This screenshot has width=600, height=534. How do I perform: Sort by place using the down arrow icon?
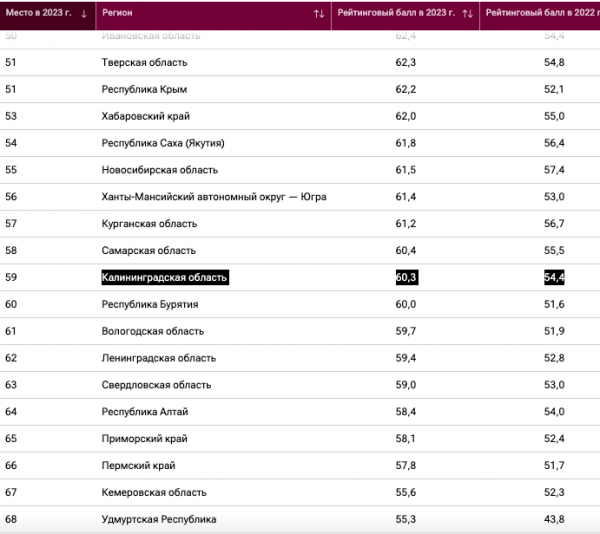(84, 14)
